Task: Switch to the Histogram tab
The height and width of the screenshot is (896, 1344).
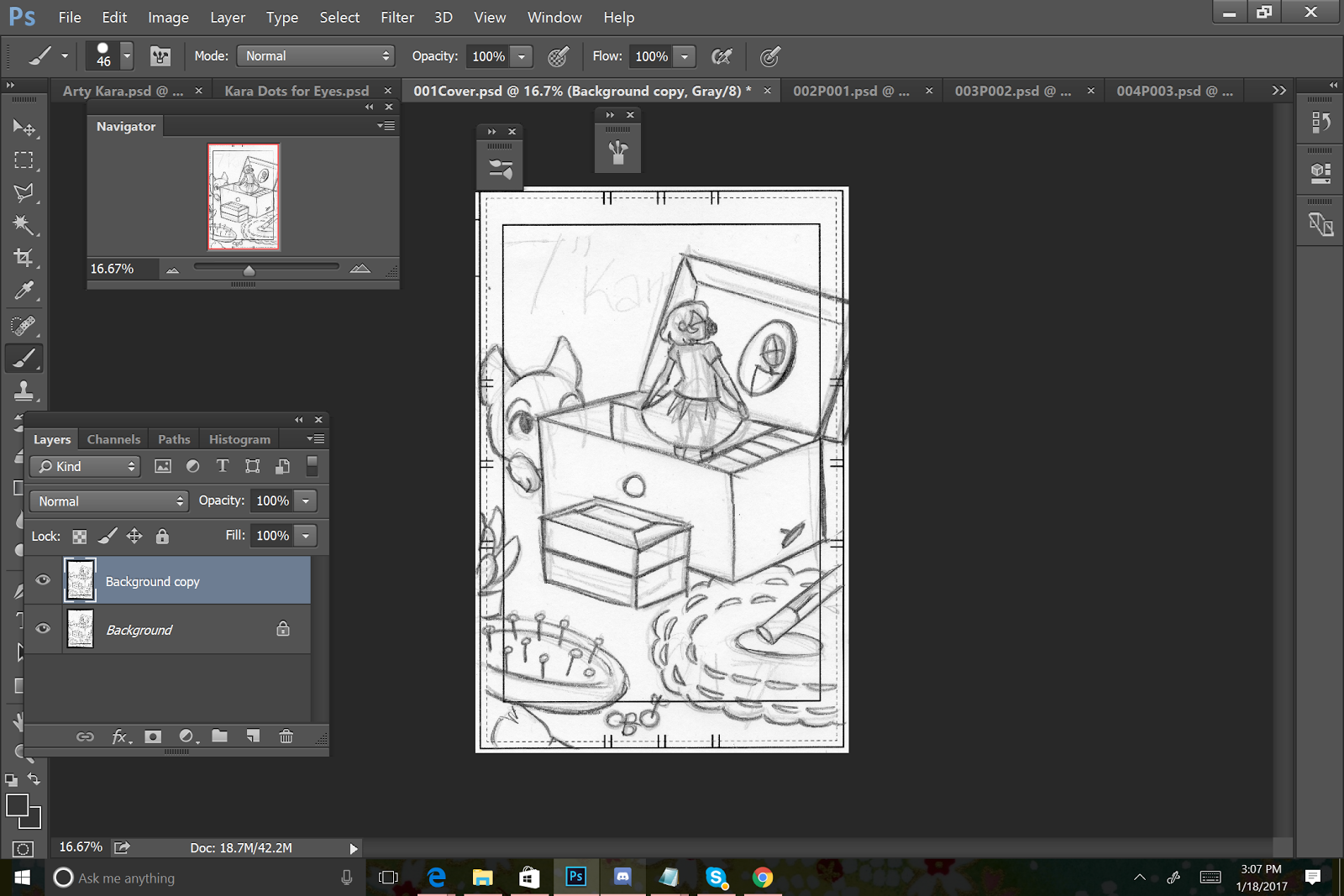Action: click(239, 439)
